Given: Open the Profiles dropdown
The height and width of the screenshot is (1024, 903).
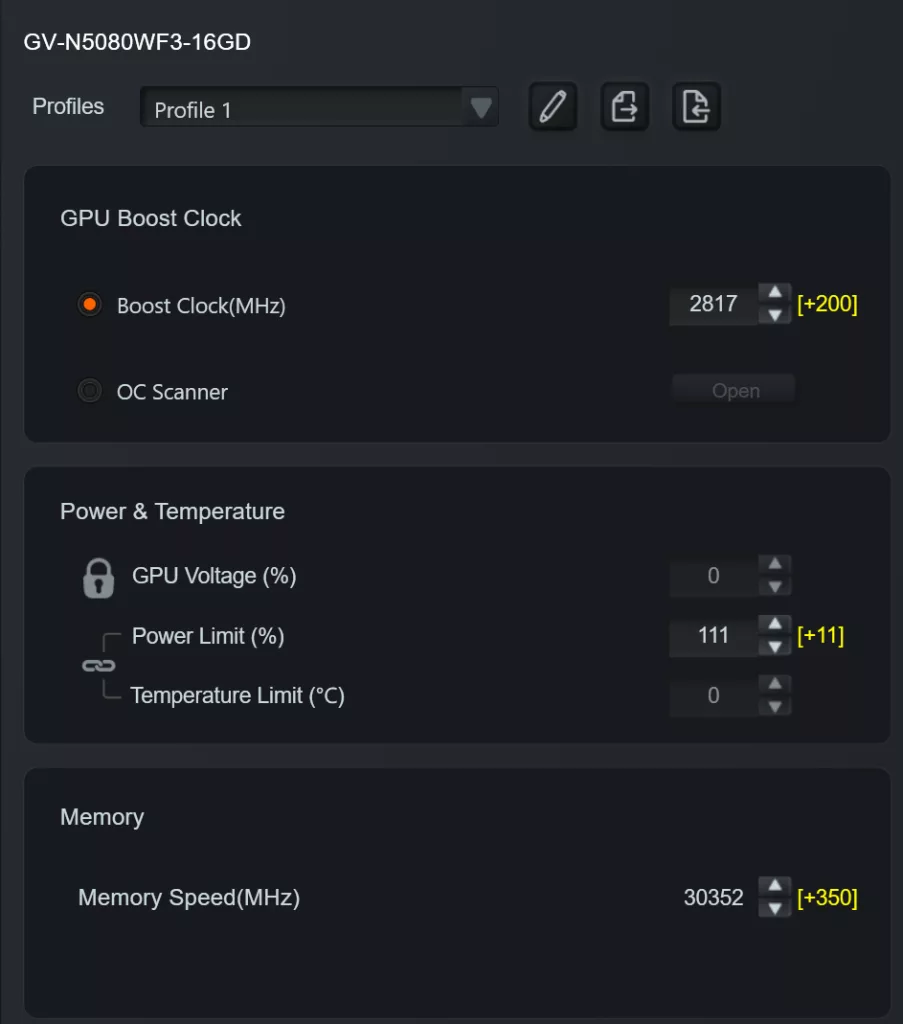Looking at the screenshot, I should [x=482, y=108].
